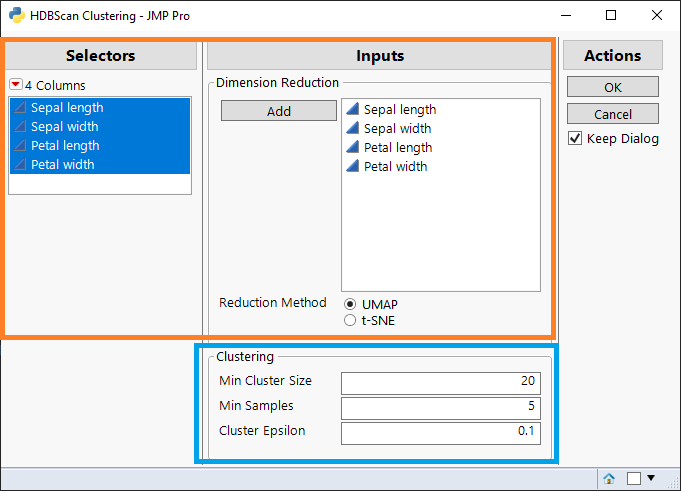The width and height of the screenshot is (681, 491).
Task: Open status bar window list dropdown arrow
Action: 652,478
